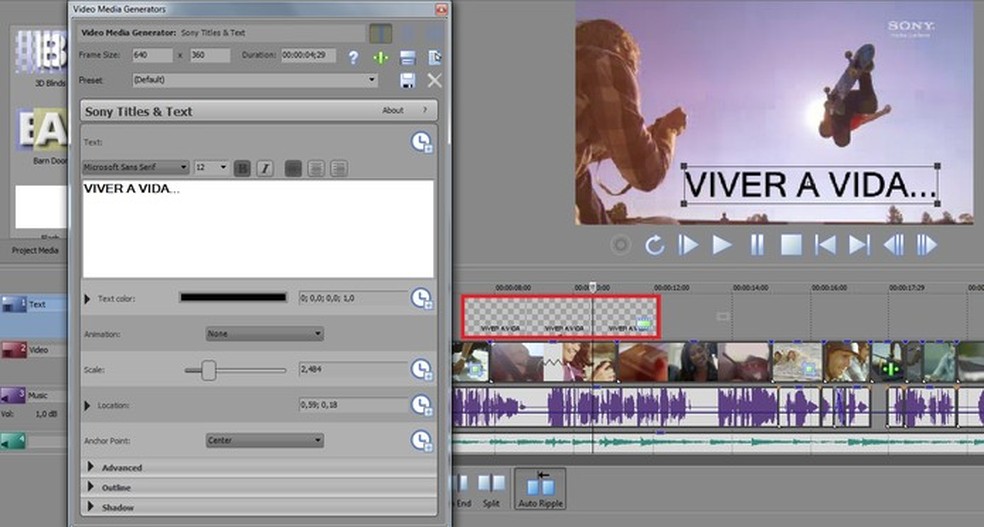The height and width of the screenshot is (527, 984).
Task: Click the Duration field 00:00:04;29
Action: click(x=308, y=55)
